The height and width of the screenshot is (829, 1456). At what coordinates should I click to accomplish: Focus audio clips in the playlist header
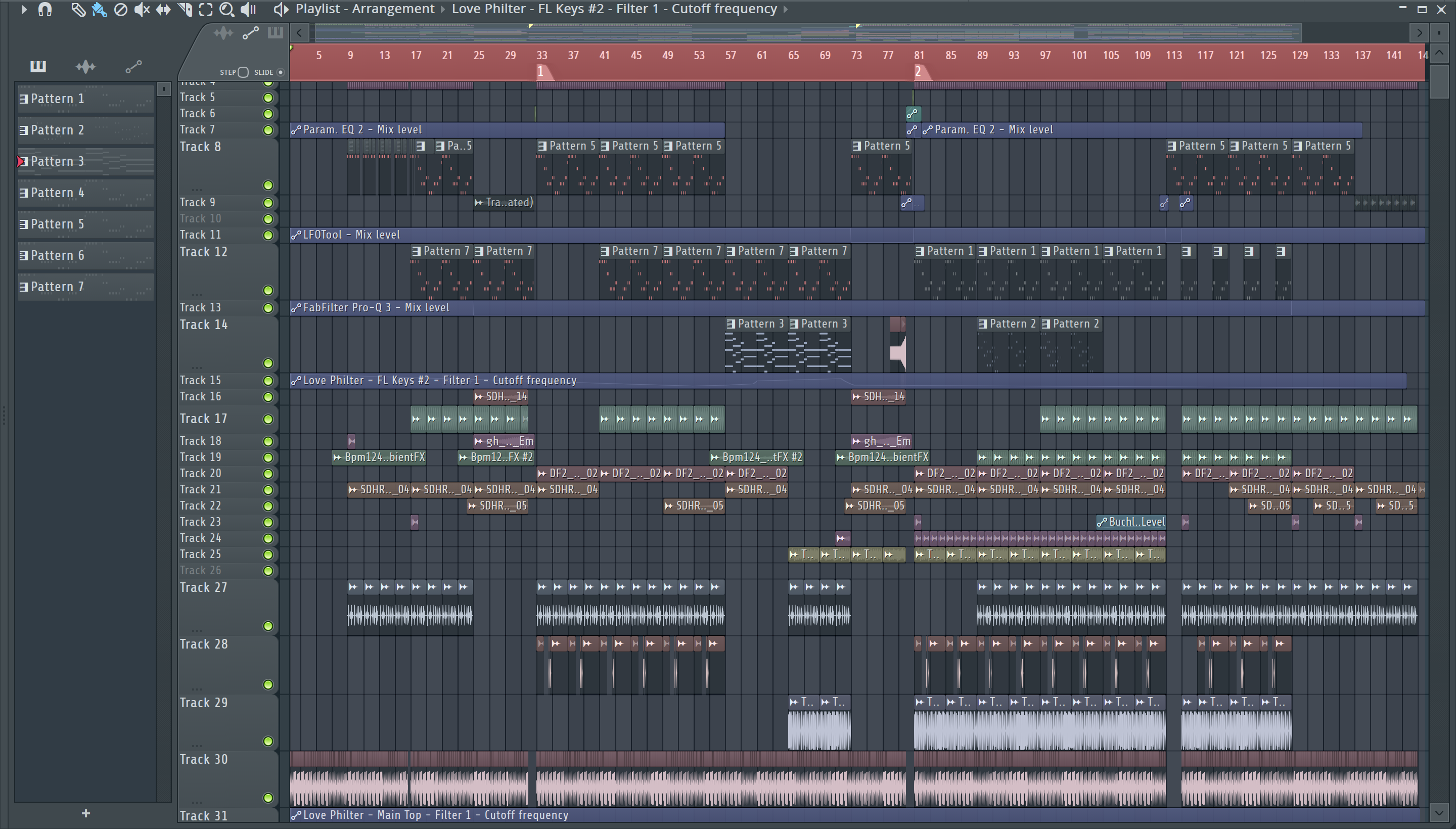[223, 33]
